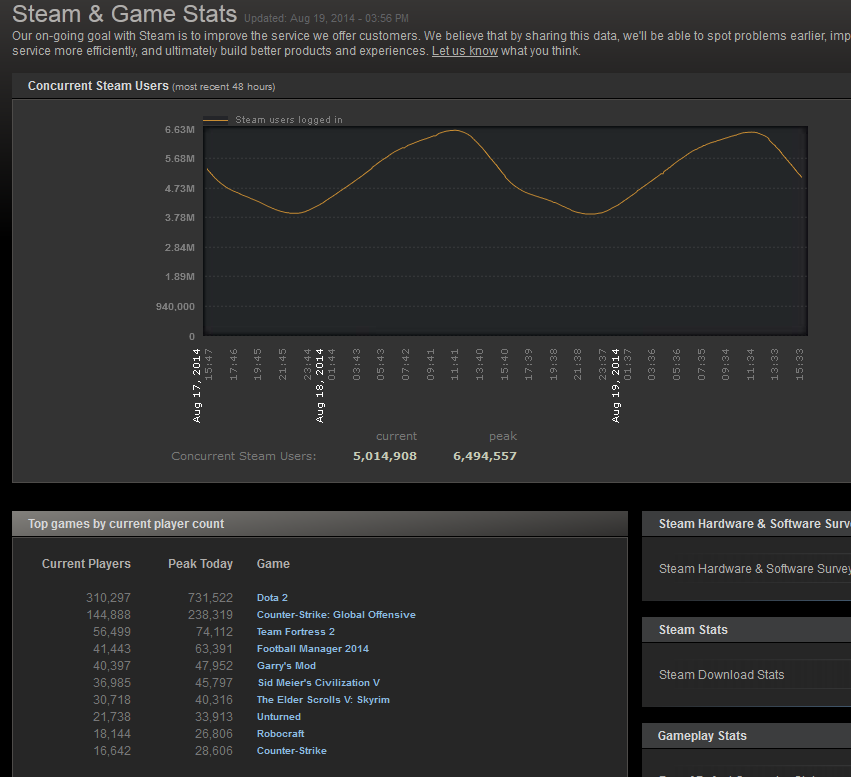Click the Aug 19, 2014 axis date label
This screenshot has height=777, width=851.
(616, 385)
